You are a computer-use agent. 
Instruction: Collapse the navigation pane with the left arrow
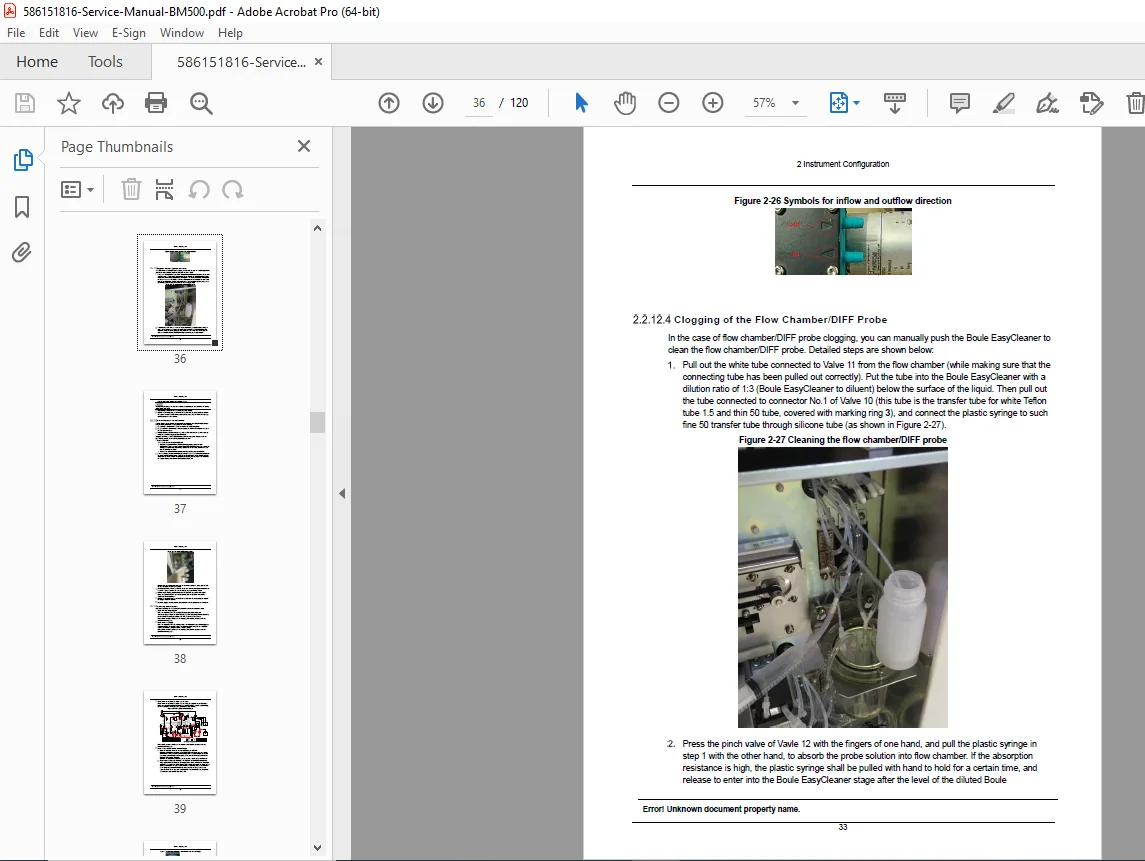[x=342, y=494]
